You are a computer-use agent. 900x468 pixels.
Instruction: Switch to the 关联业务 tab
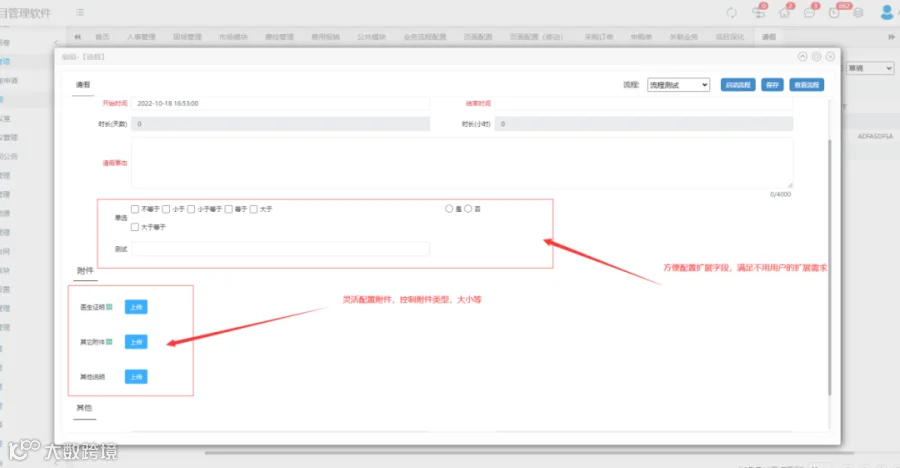[684, 37]
